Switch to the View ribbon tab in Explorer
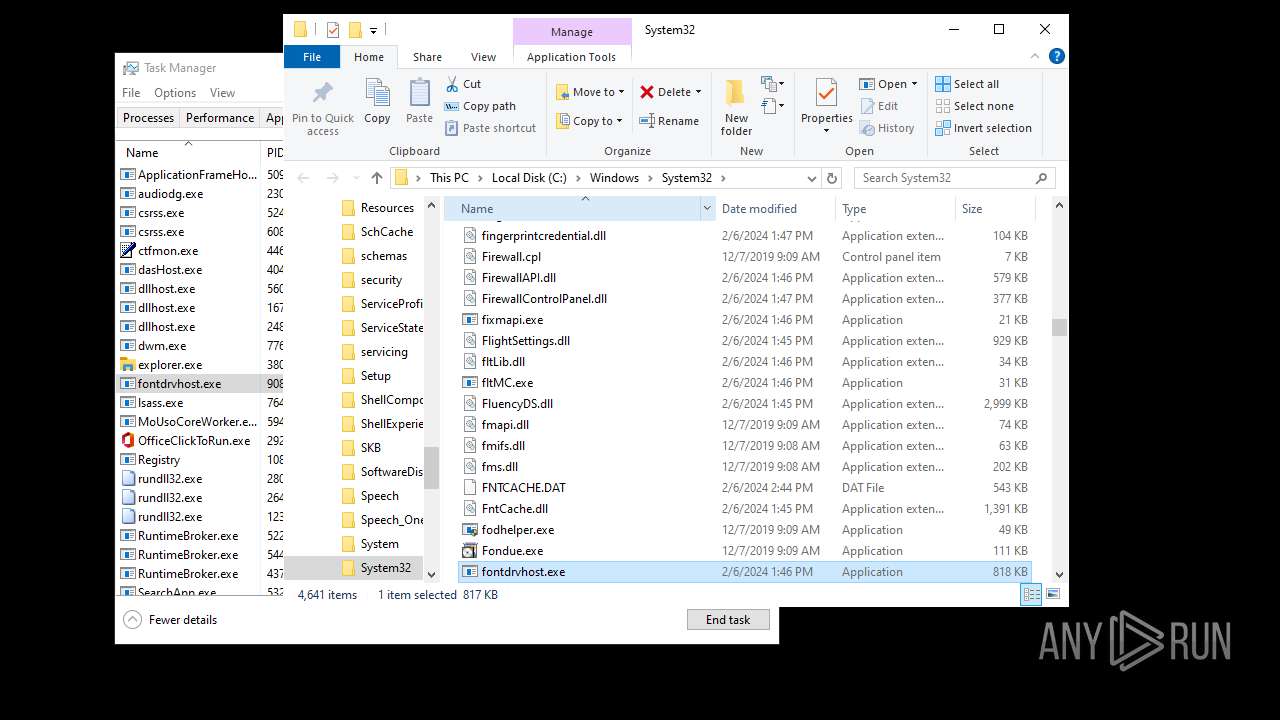Viewport: 1280px width, 720px height. click(483, 57)
